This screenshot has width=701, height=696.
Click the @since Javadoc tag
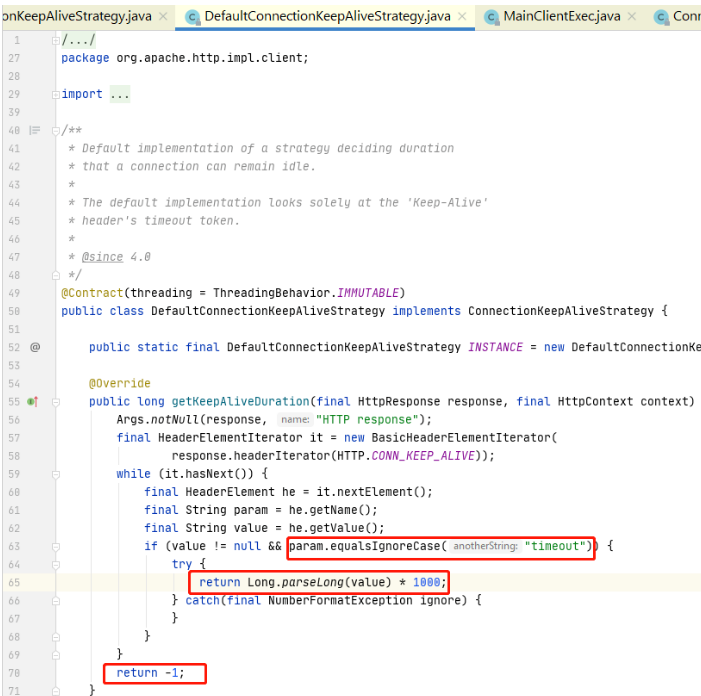click(102, 257)
